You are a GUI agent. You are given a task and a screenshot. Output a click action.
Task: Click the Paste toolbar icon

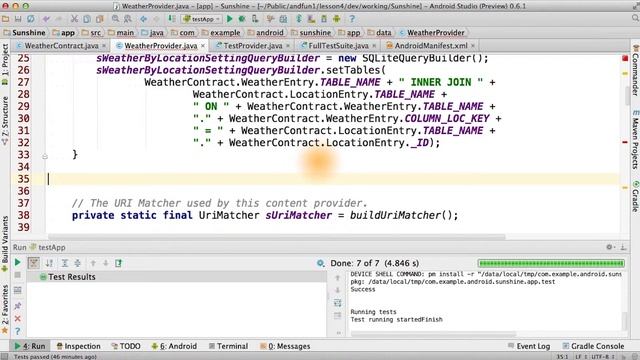[100, 19]
